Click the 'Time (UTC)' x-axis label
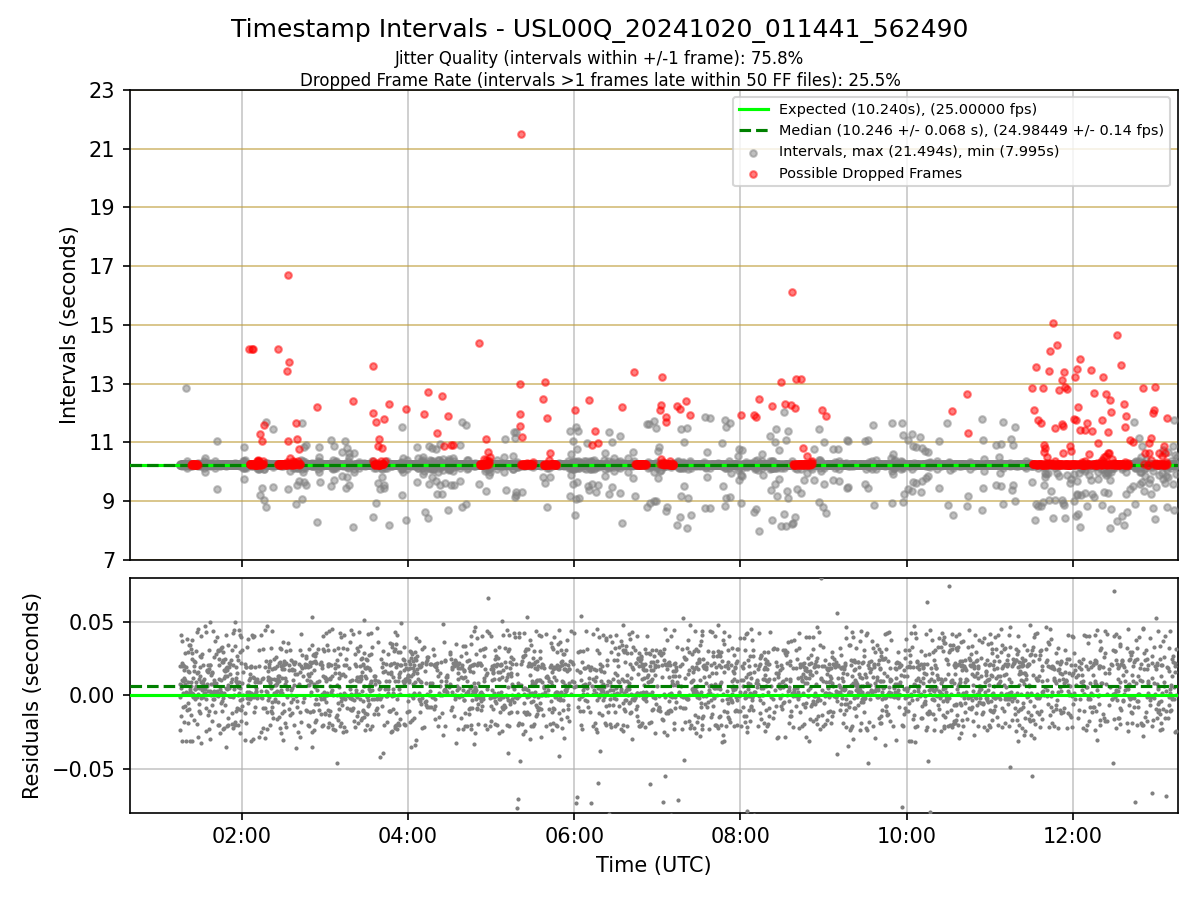The image size is (1200, 900). pos(653,865)
